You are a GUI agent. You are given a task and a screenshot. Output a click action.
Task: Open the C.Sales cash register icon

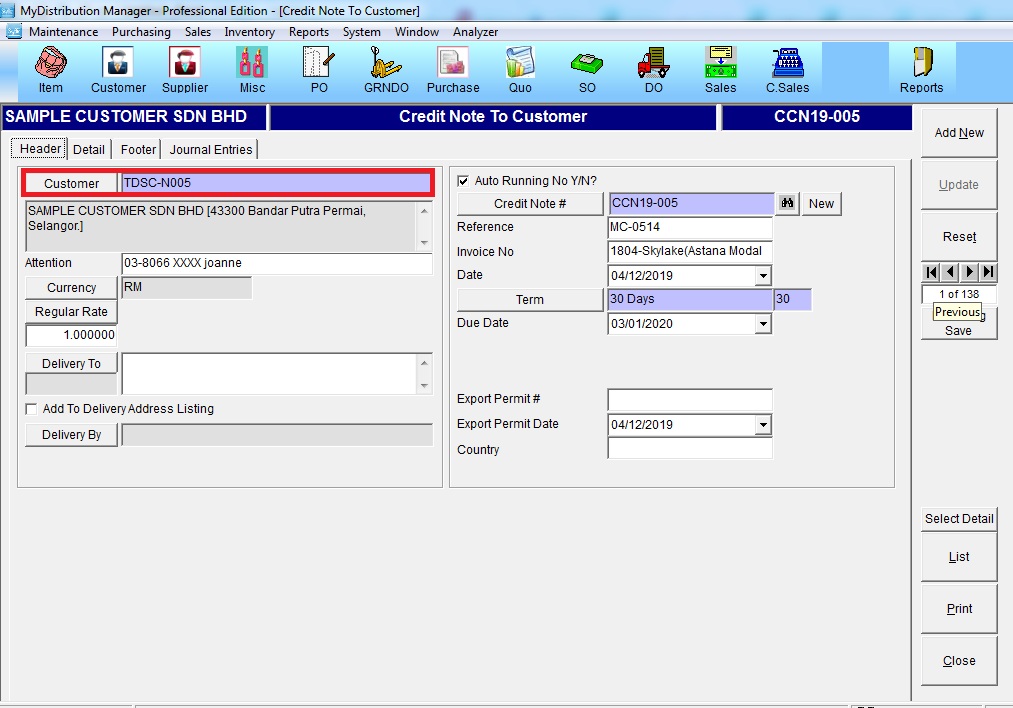(x=787, y=64)
